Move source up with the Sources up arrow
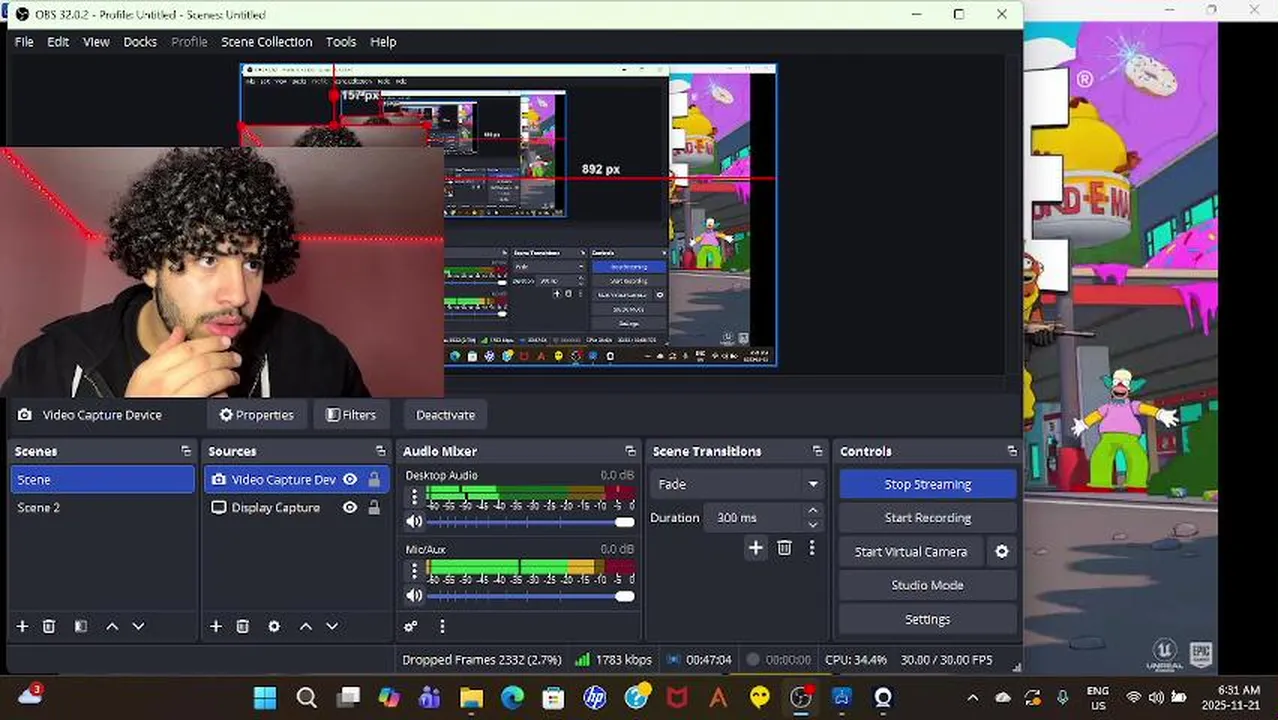 (306, 626)
